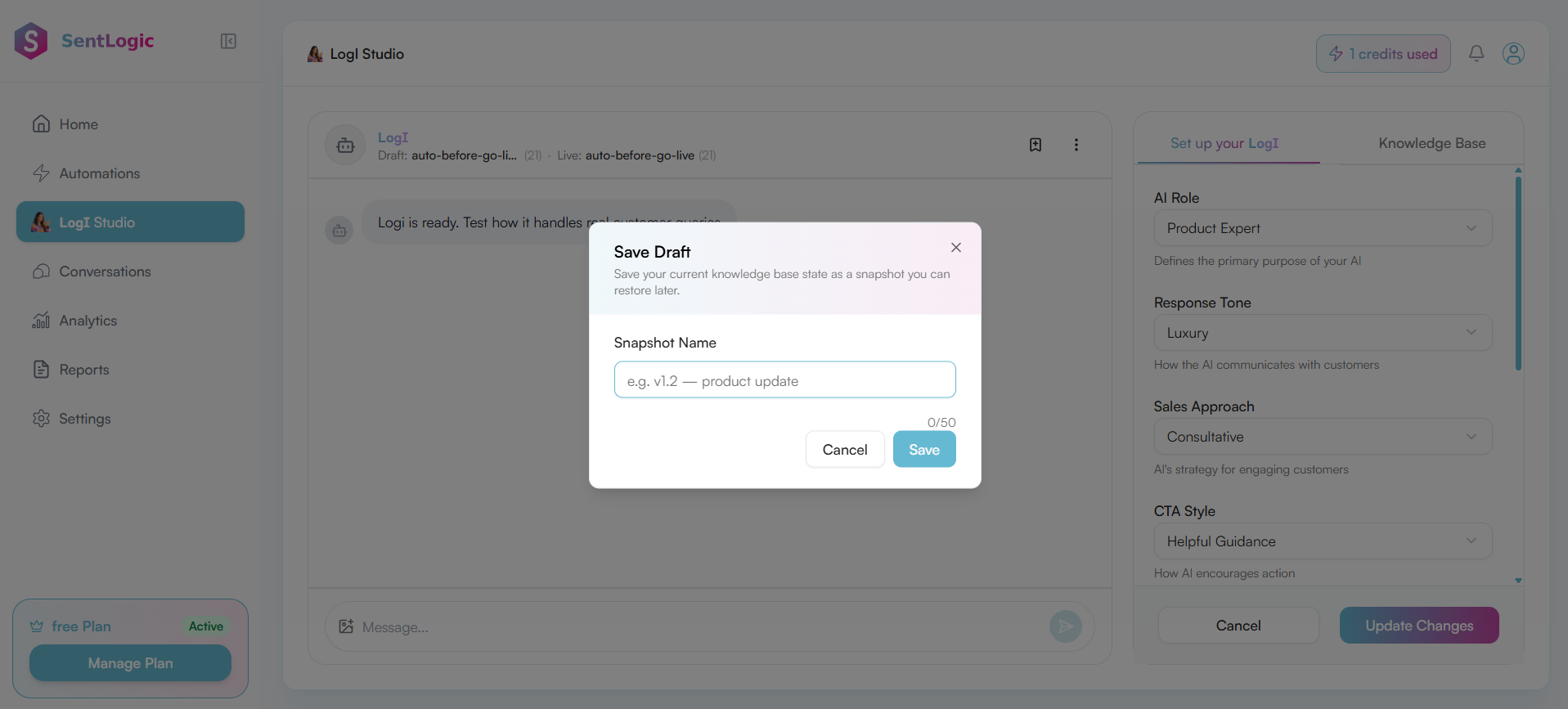Click the LogI bot avatar in chat header

(345, 146)
